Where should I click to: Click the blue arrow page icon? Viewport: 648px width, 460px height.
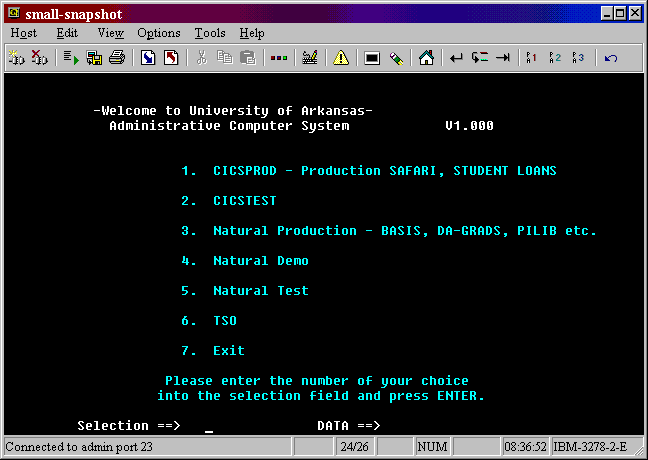148,57
